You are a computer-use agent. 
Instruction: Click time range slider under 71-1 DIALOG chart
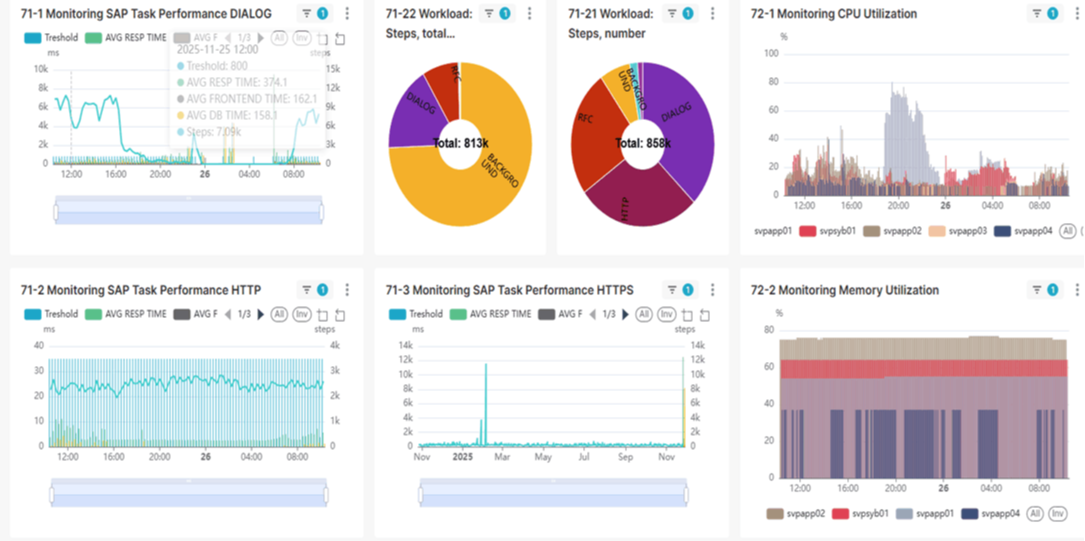tap(189, 210)
